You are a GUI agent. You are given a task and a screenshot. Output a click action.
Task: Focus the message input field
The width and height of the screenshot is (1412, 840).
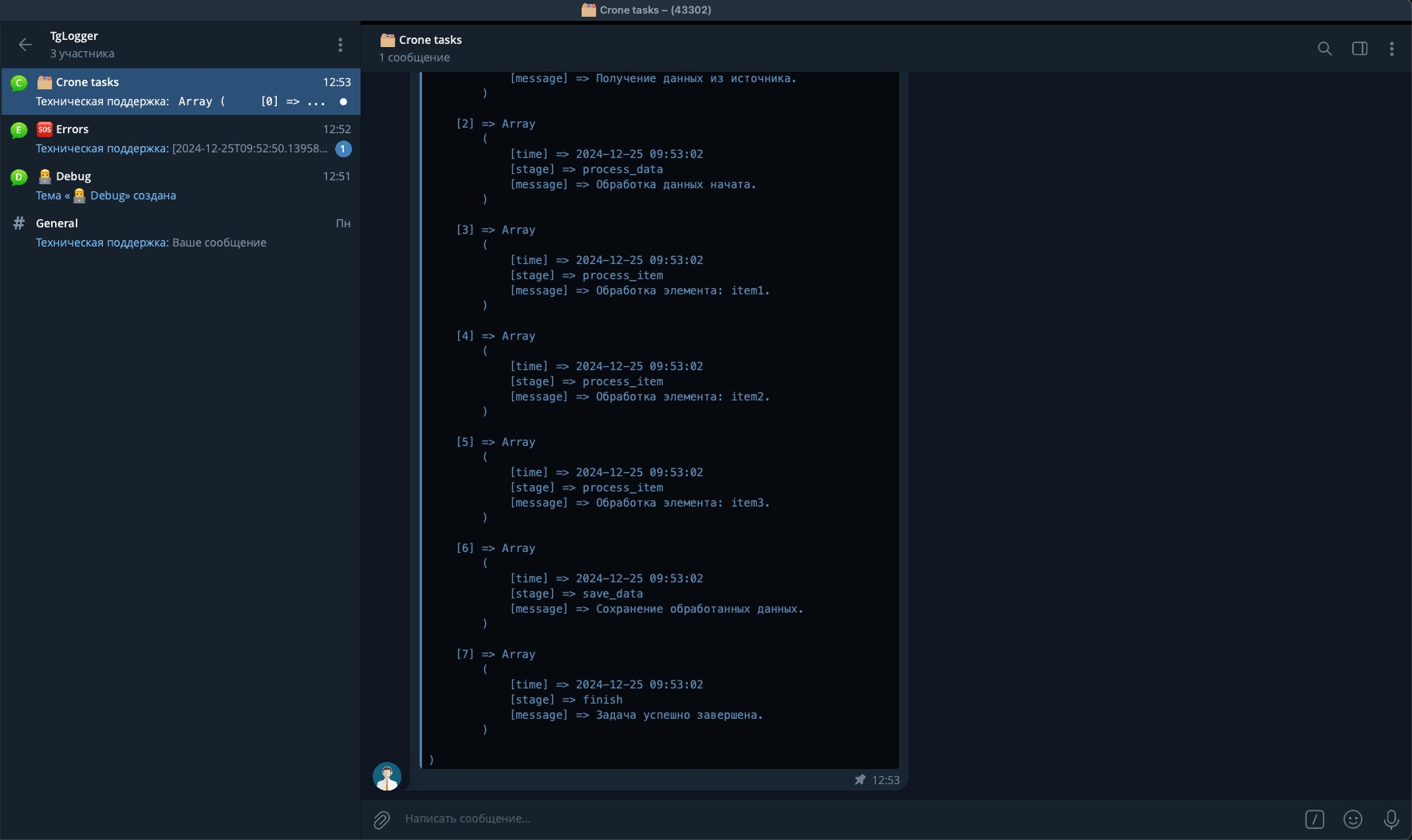click(798, 818)
